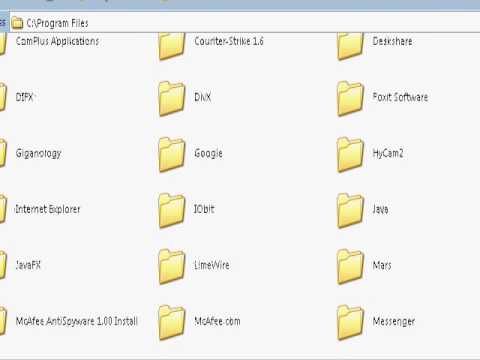Click the folder icon in the address bar
The width and height of the screenshot is (480, 360).
pyautogui.click(x=17, y=23)
